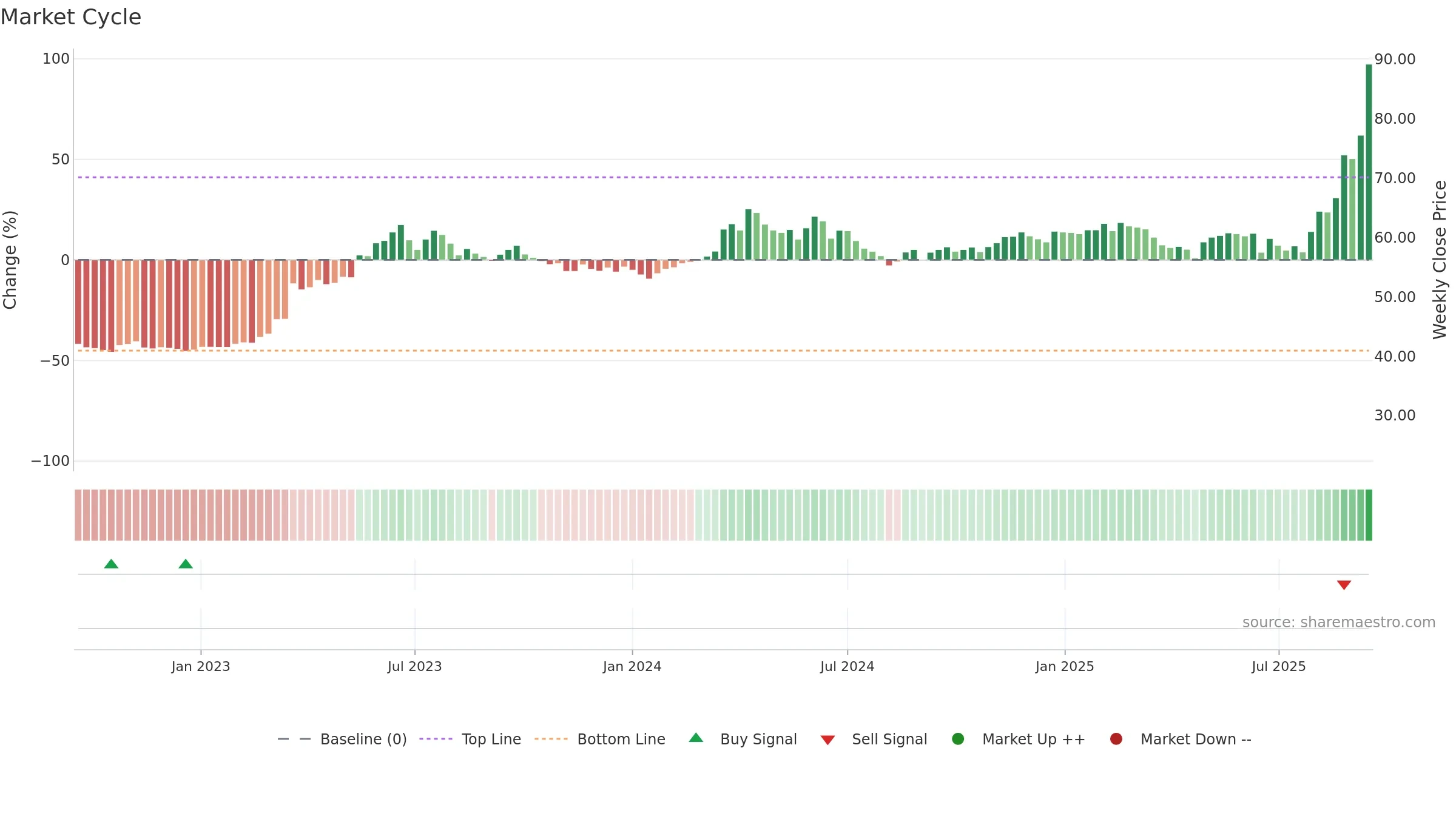Click the 100 tick on the left axis
This screenshot has width=1456, height=819.
[x=56, y=59]
